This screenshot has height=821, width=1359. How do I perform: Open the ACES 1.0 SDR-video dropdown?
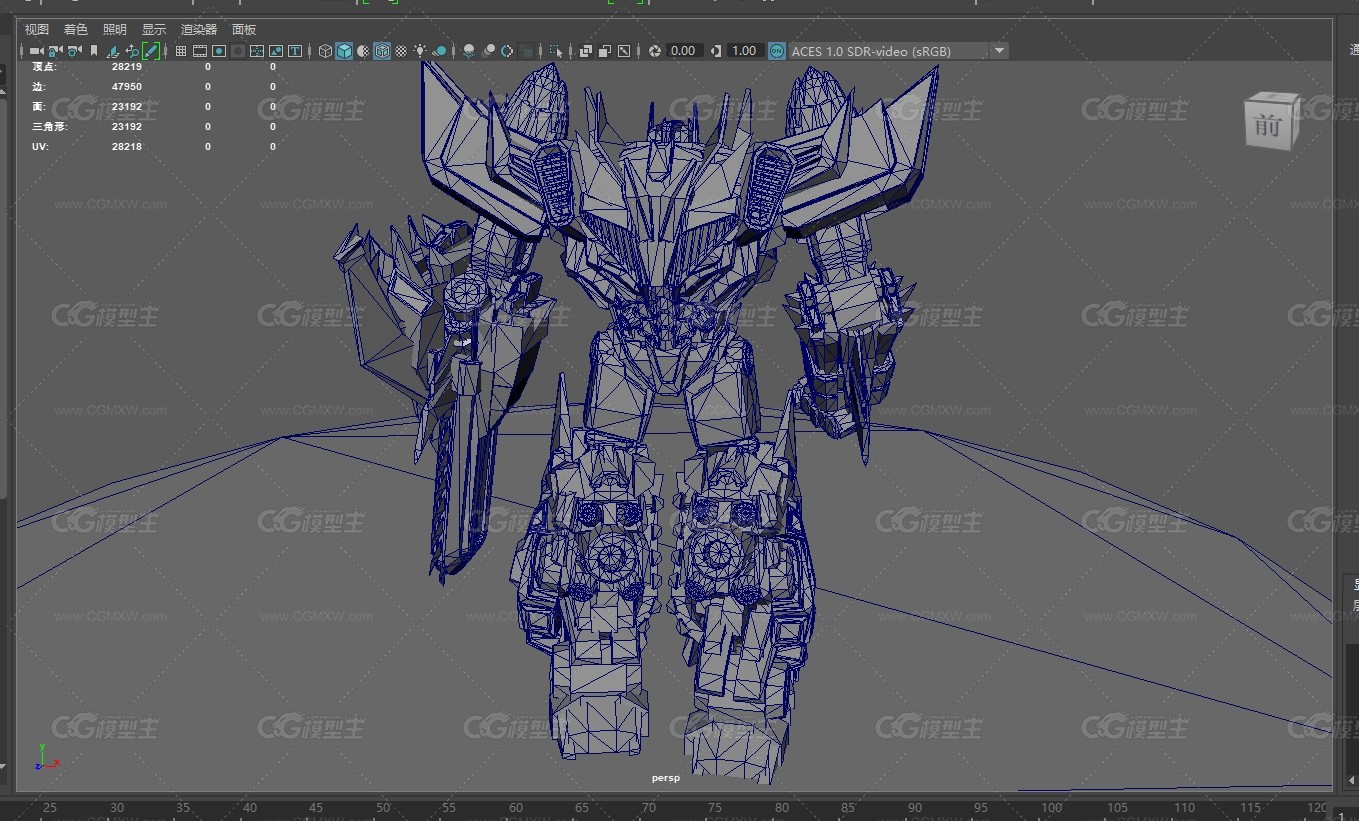click(898, 51)
